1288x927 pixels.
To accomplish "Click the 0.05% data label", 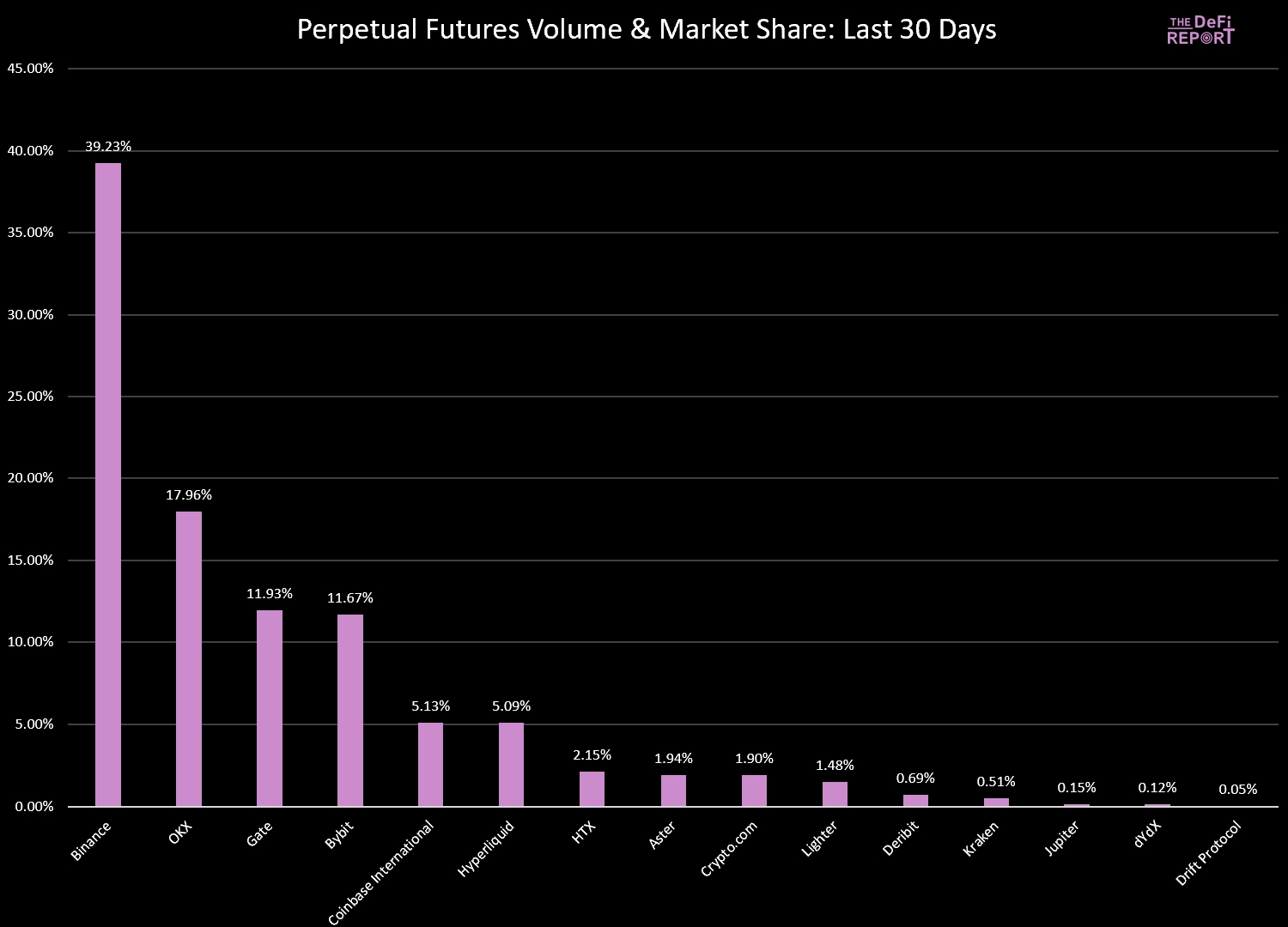I will [x=1237, y=790].
